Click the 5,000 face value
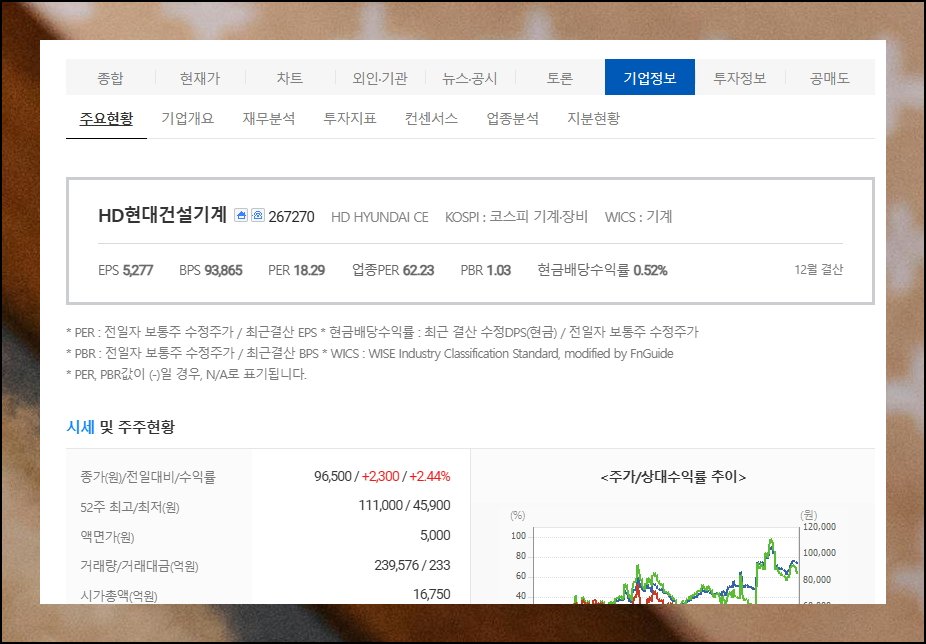Viewport: 926px width, 644px height. [x=435, y=535]
